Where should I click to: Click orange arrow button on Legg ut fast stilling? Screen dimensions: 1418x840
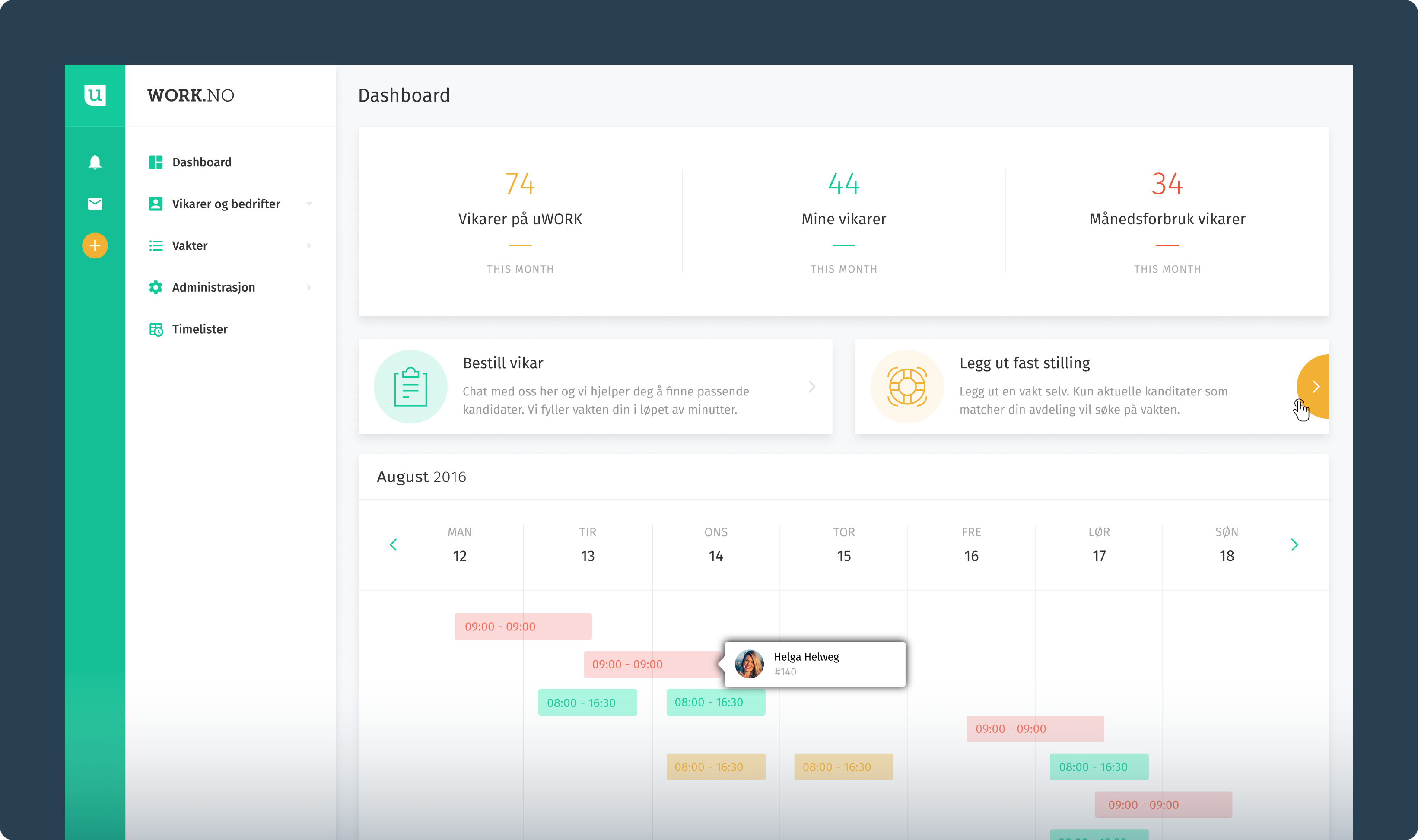[x=1315, y=387]
